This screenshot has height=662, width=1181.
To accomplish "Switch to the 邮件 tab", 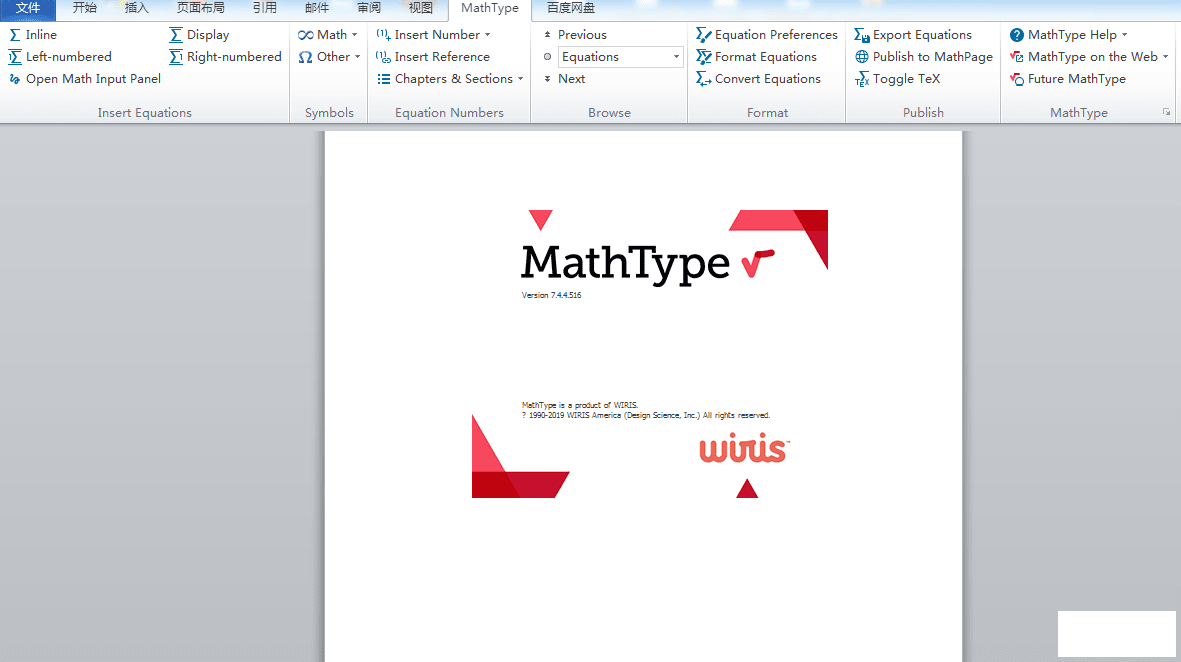I will pyautogui.click(x=316, y=8).
